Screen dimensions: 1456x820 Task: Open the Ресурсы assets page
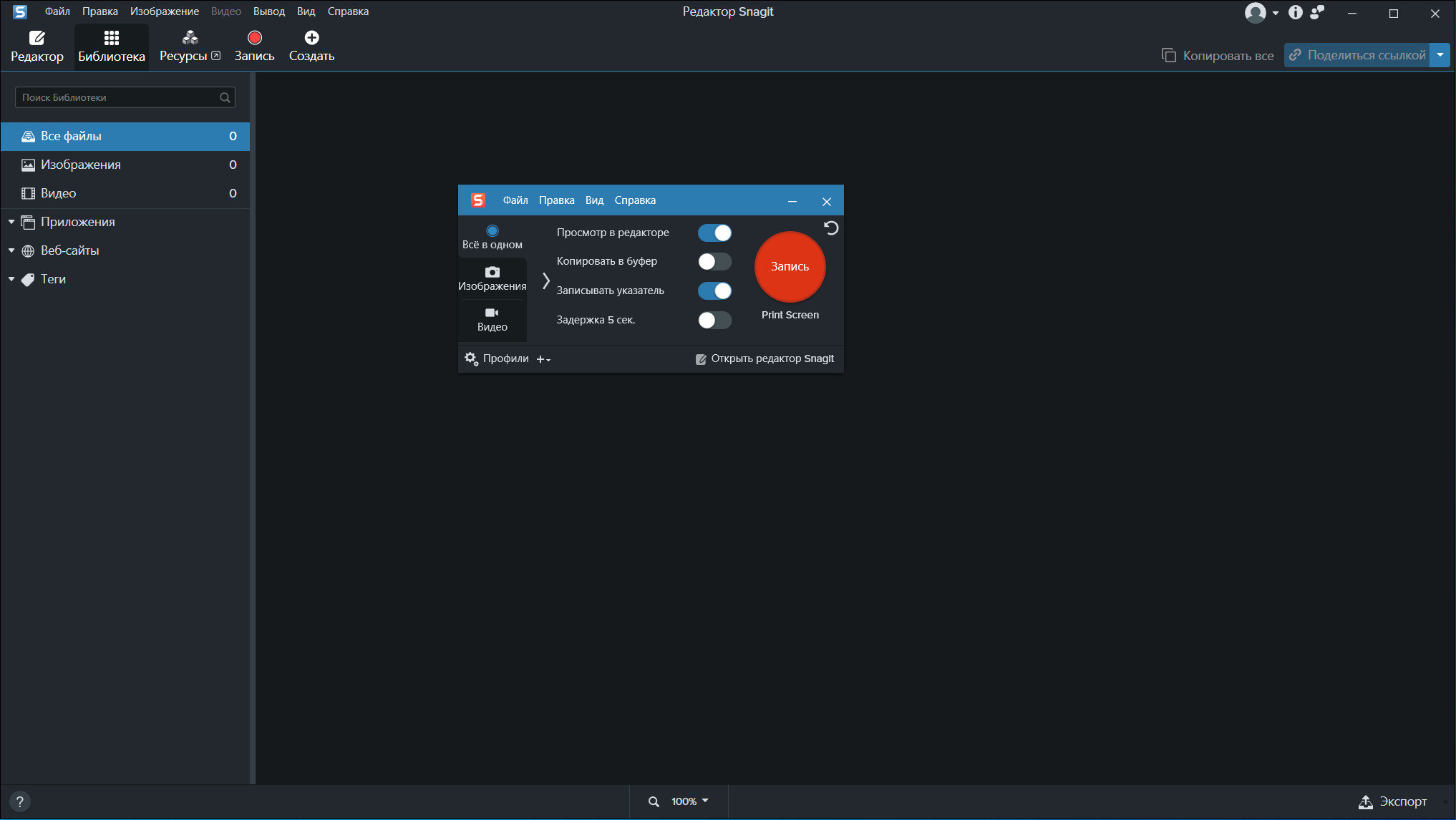(190, 47)
